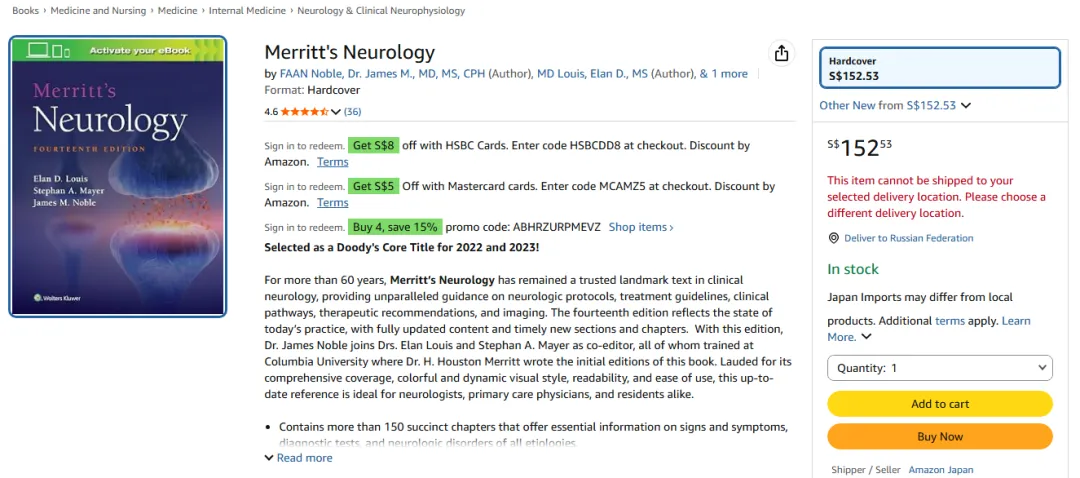Click the Buy Now button
Image resolution: width=1080 pixels, height=478 pixels.
[x=939, y=437]
